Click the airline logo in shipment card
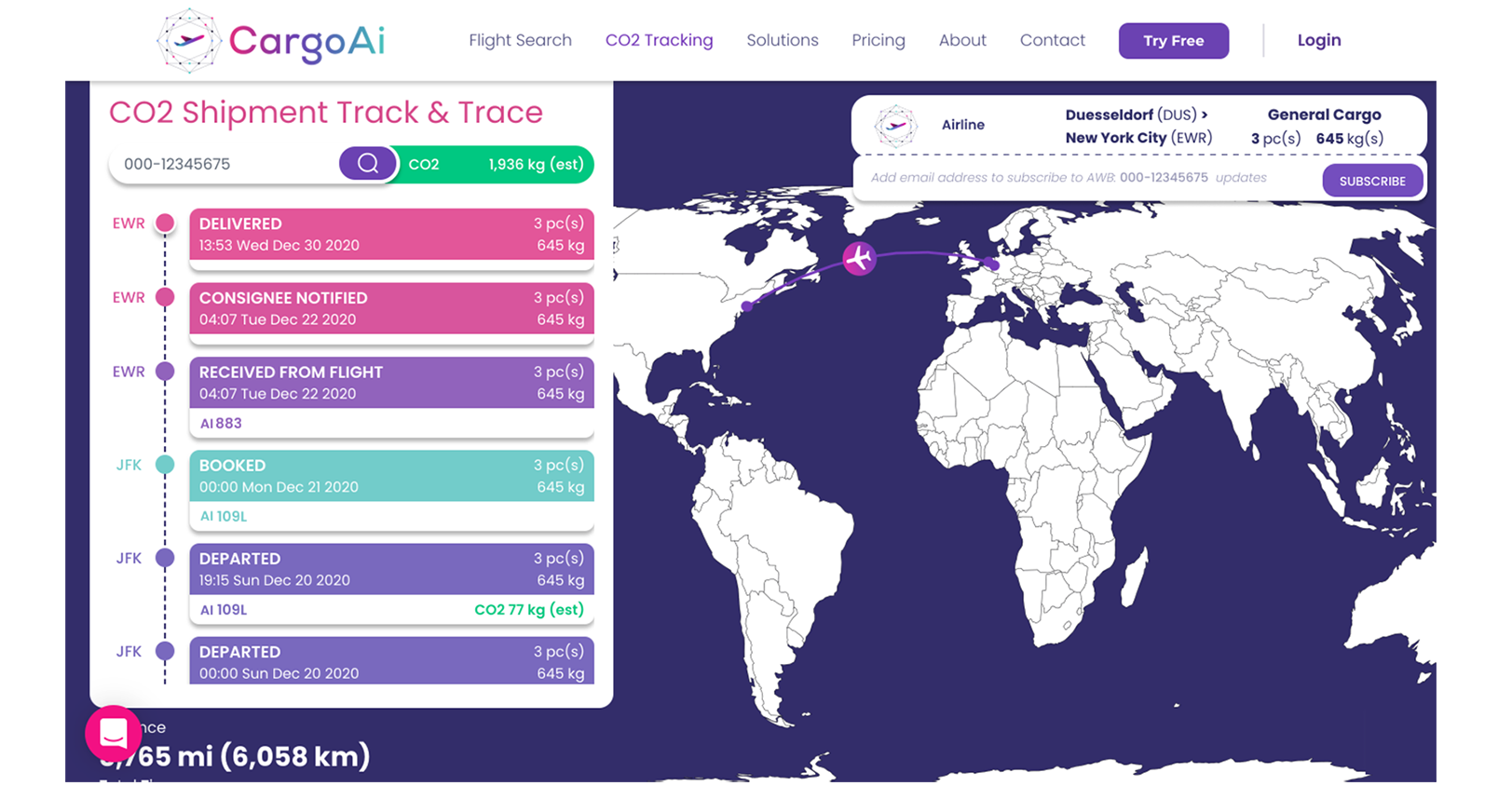This screenshot has width=1512, height=786. click(x=896, y=126)
